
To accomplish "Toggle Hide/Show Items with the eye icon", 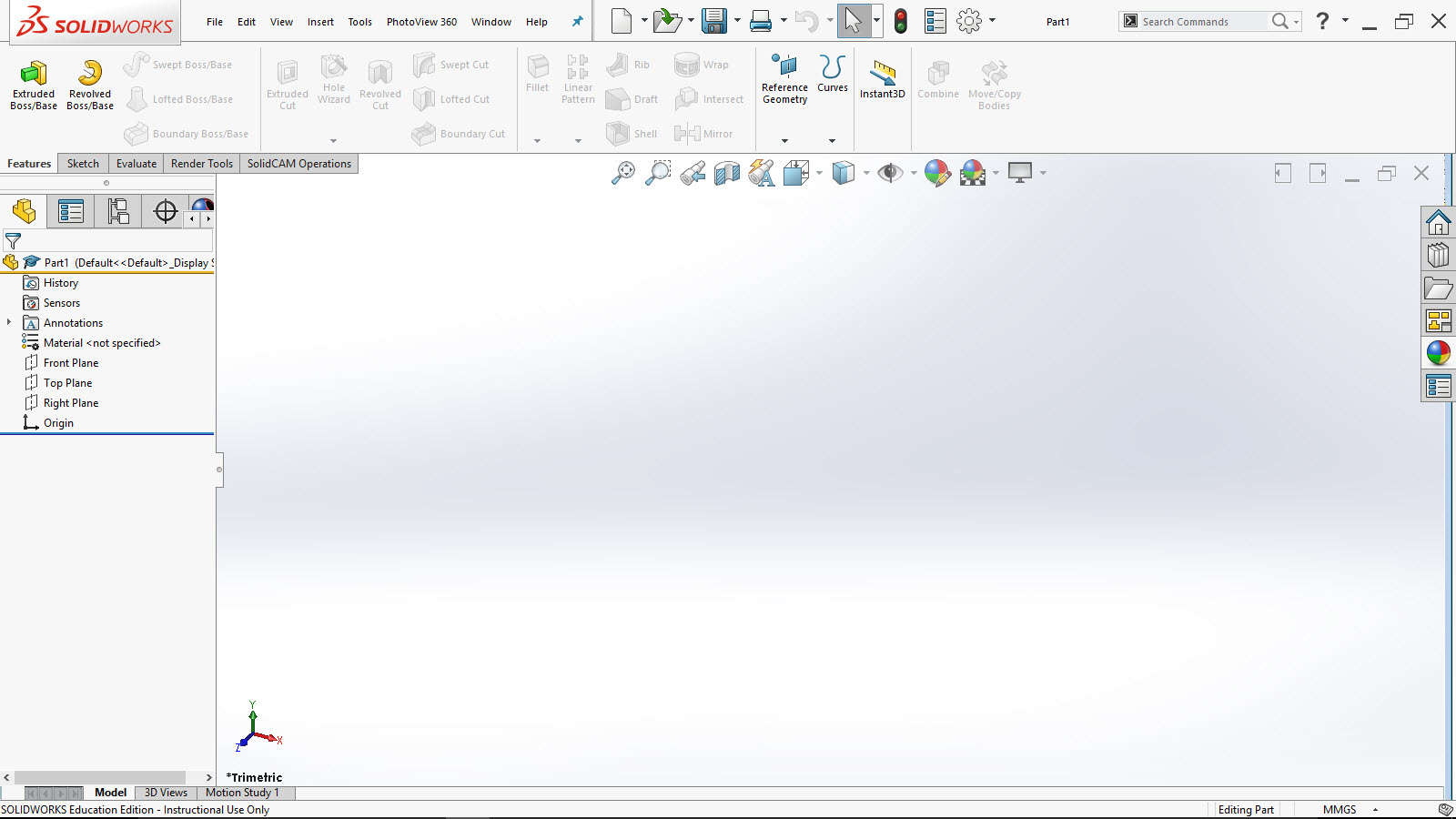I will pyautogui.click(x=893, y=173).
